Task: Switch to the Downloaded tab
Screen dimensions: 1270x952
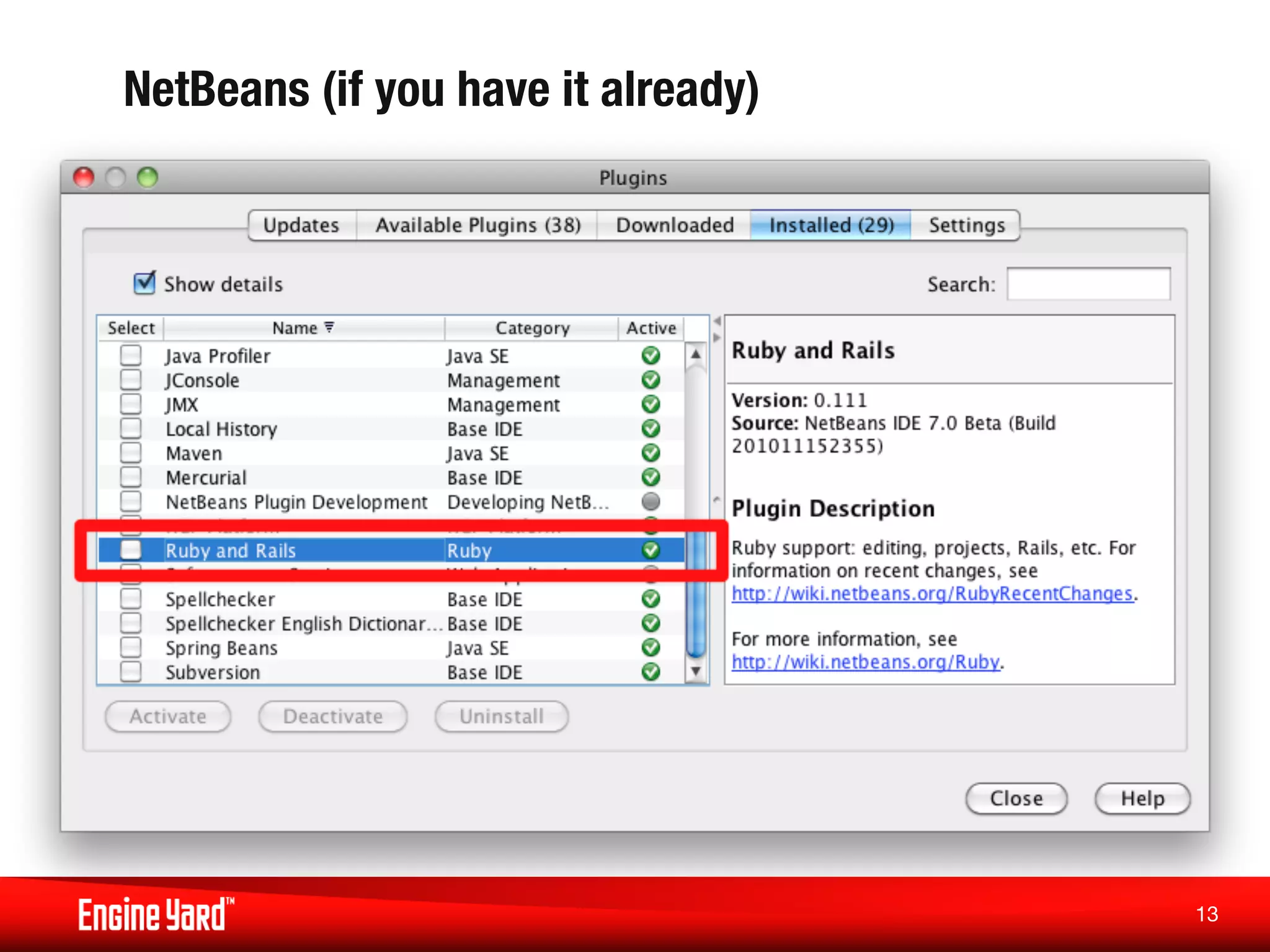Action: tap(675, 225)
